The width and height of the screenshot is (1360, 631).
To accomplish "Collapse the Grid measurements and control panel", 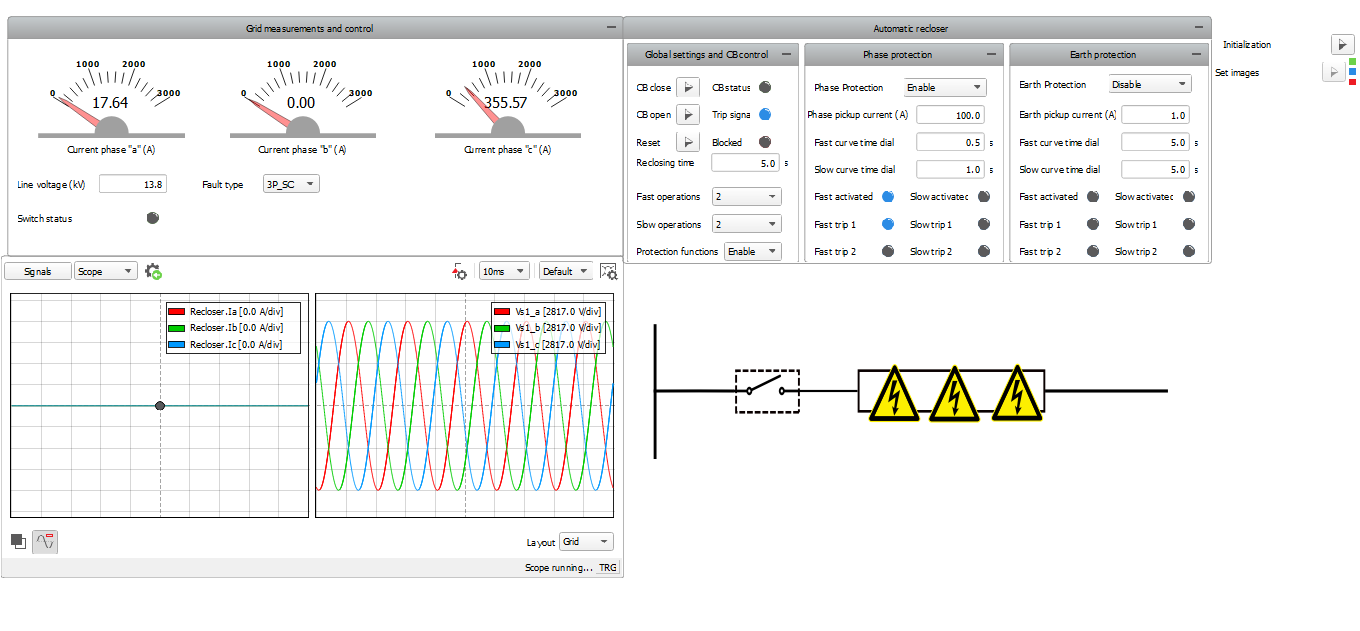I will point(610,28).
